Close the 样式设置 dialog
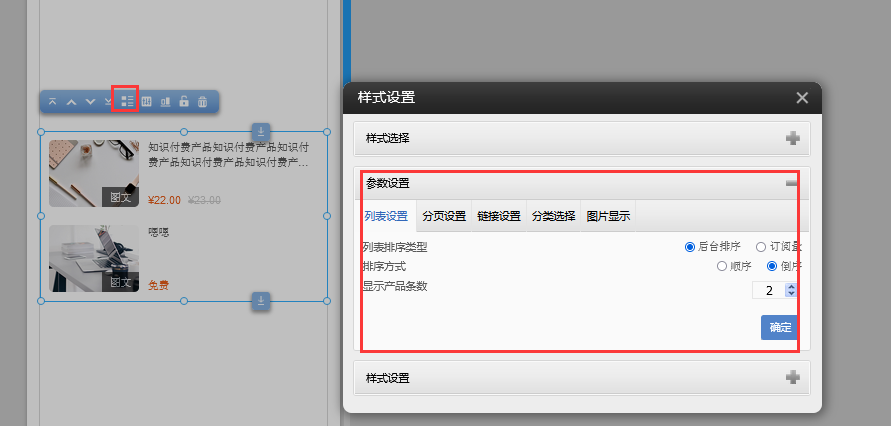Viewport: 891px width, 426px height. (801, 98)
